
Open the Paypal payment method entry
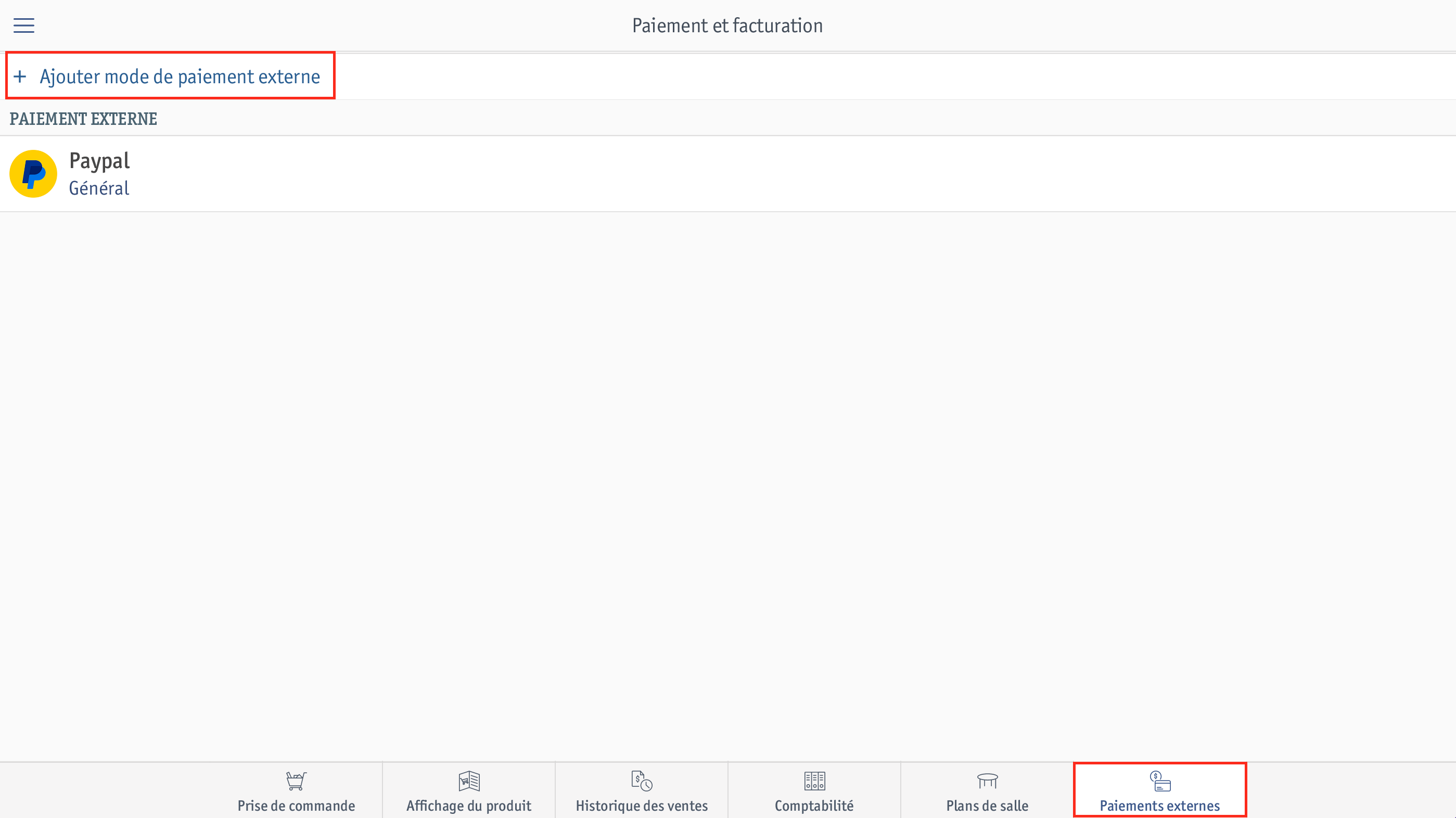point(728,174)
